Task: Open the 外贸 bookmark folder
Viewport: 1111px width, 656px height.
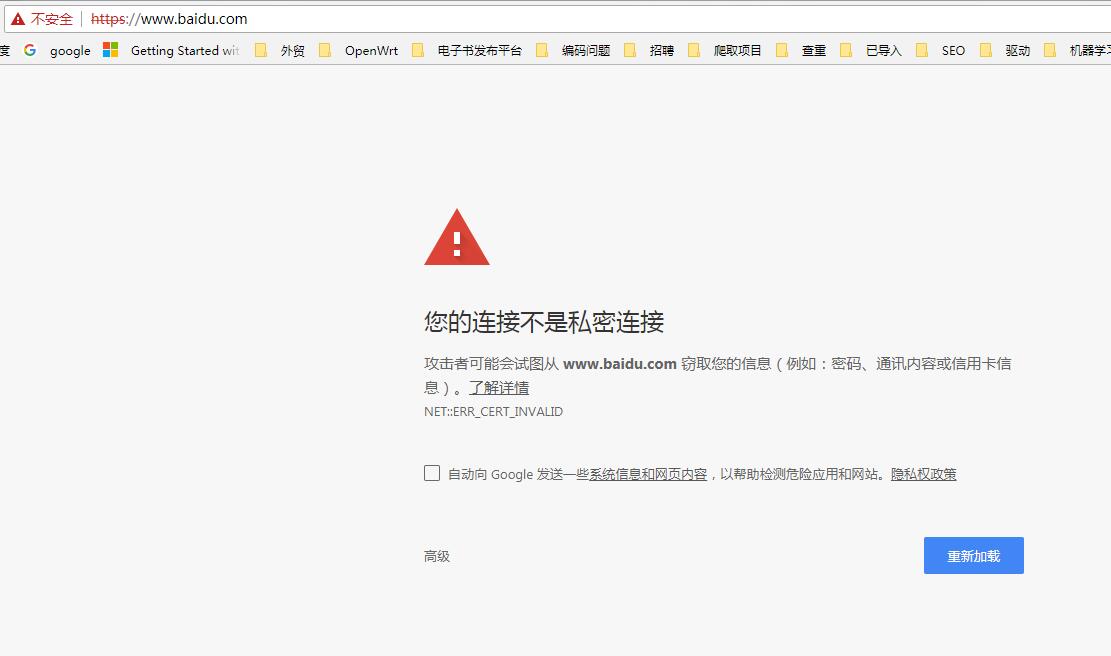Action: point(280,50)
